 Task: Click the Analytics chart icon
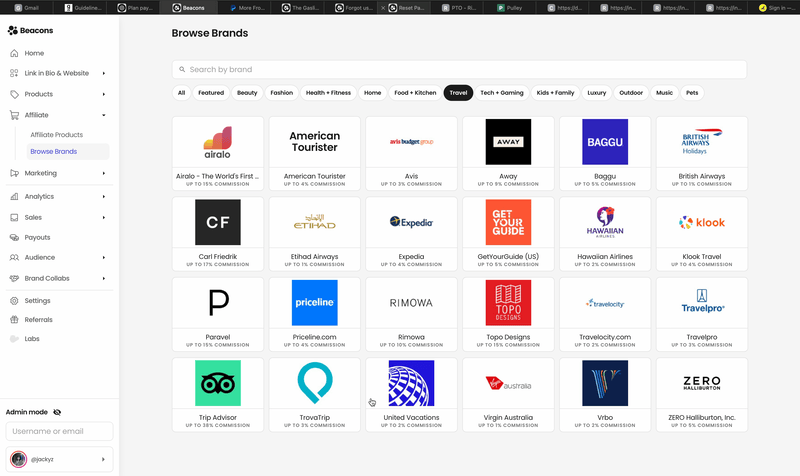[14, 196]
